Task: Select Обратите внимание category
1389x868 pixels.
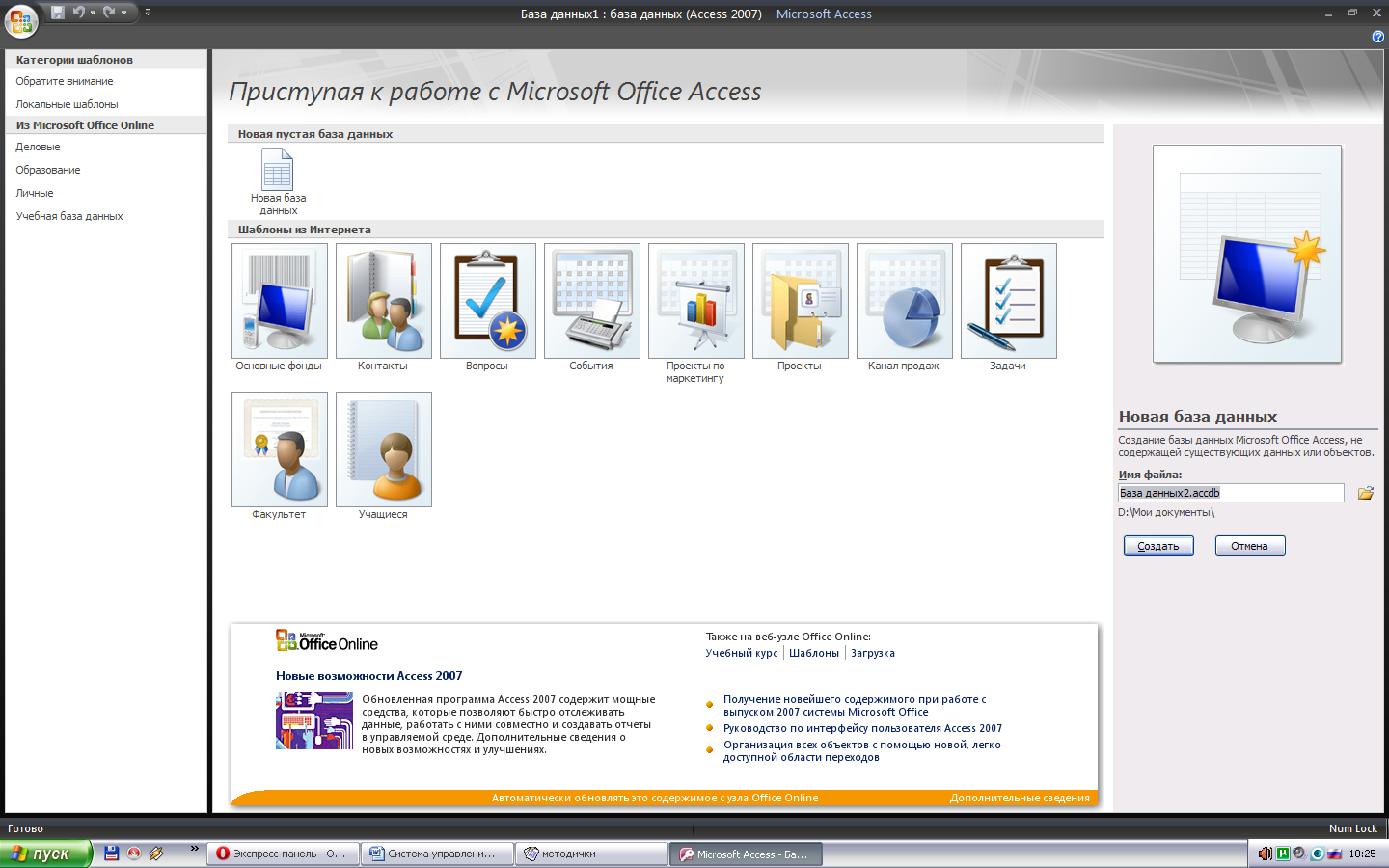Action: click(65, 81)
